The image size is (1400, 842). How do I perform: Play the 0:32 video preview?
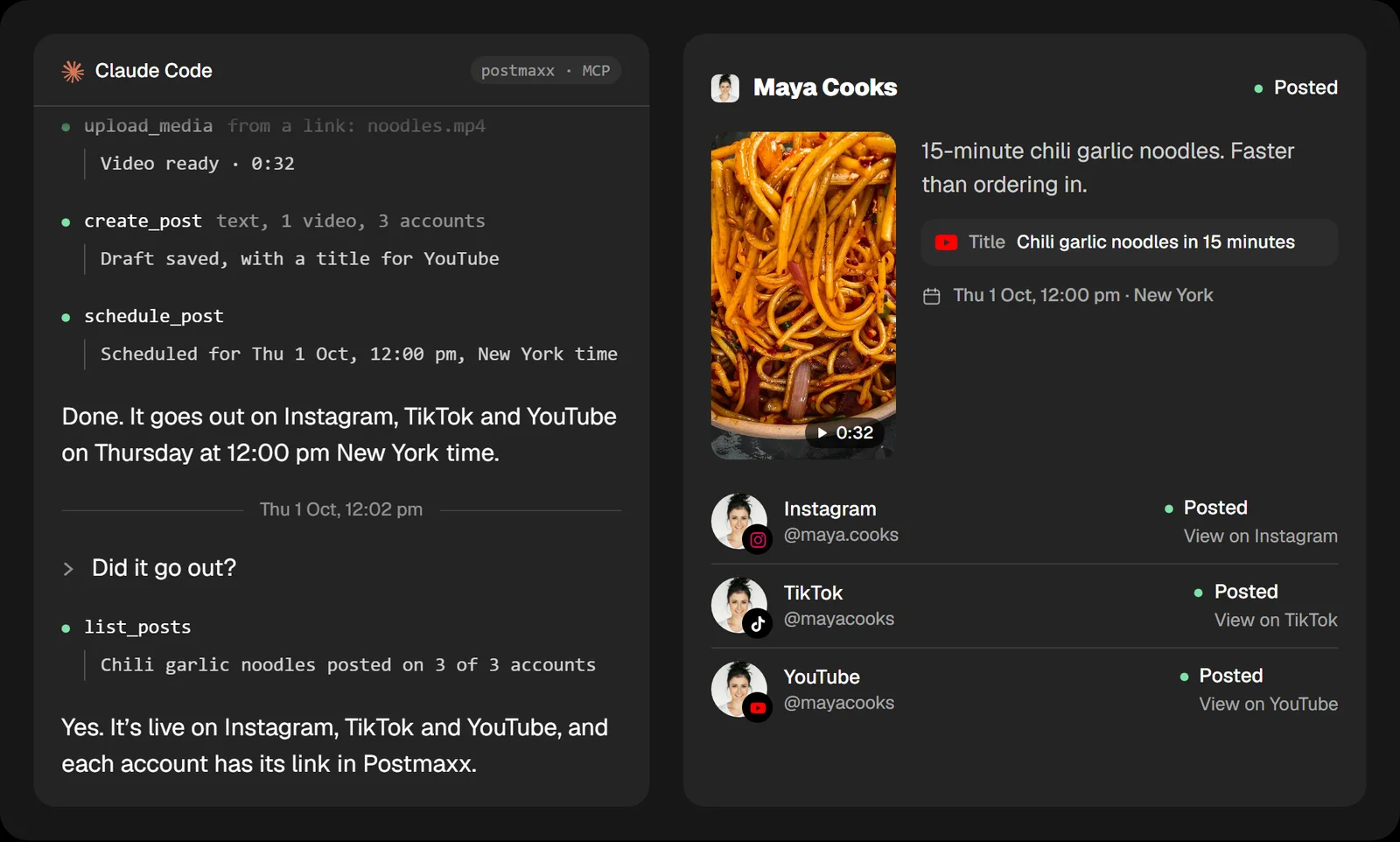(x=844, y=432)
